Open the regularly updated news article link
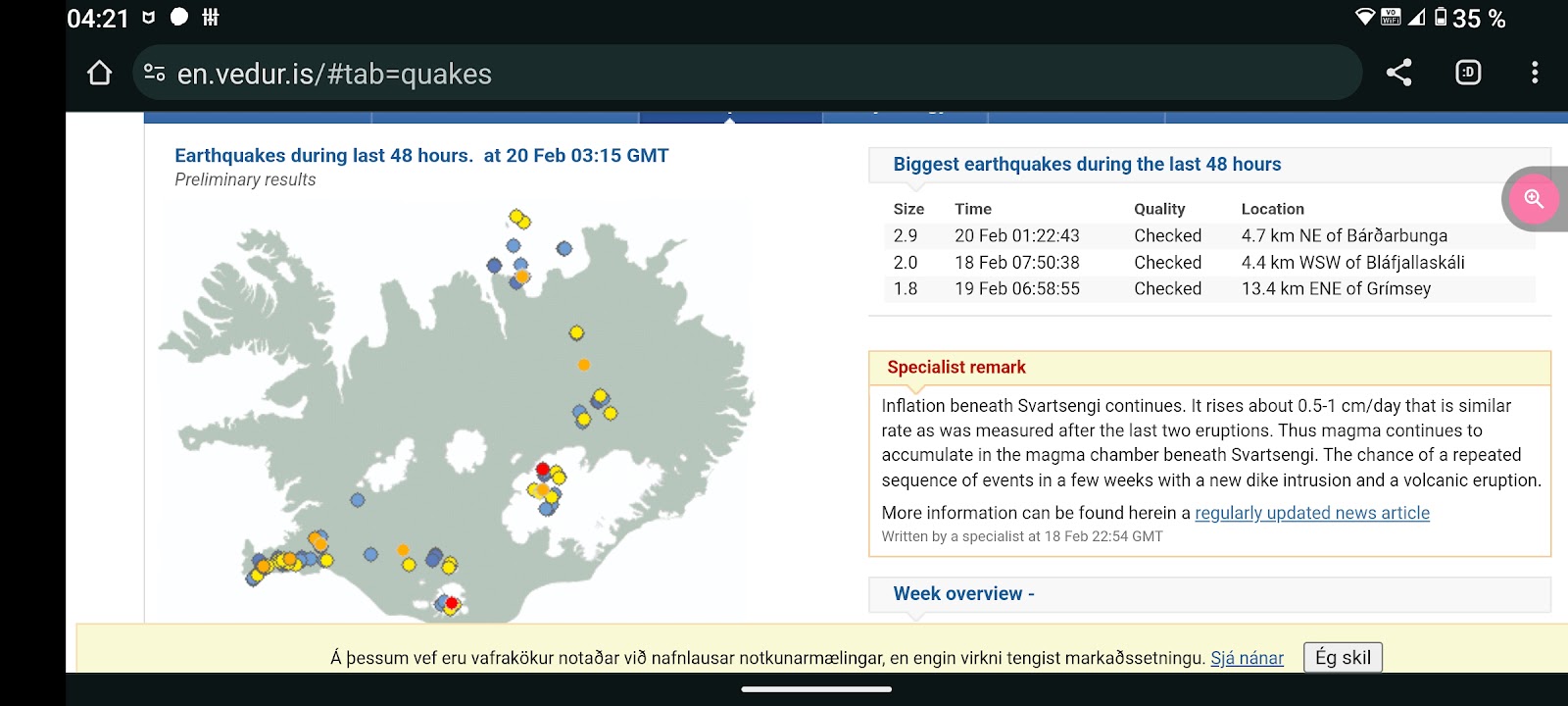Viewport: 1568px width, 706px height. click(1312, 513)
